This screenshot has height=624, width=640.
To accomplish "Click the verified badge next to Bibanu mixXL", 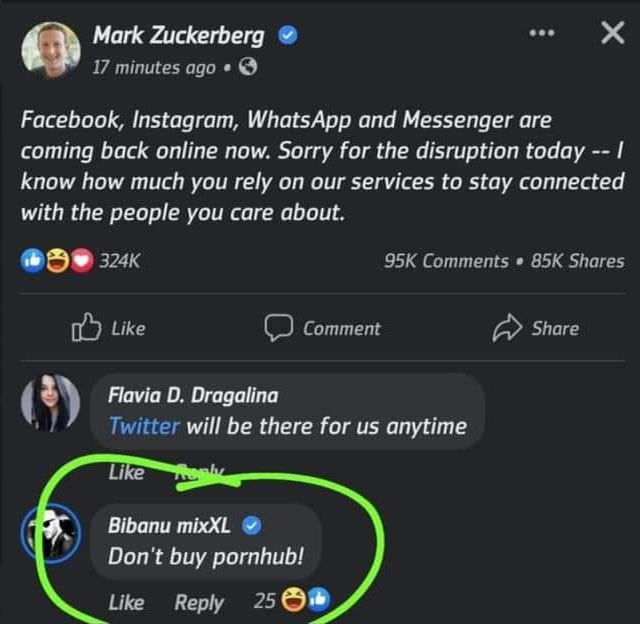I will tap(252, 525).
